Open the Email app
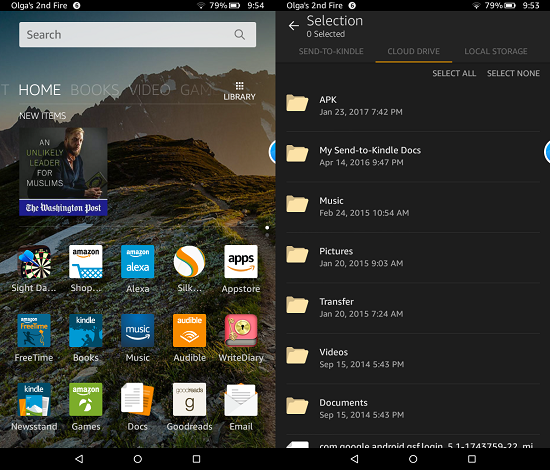Screen dimensions: 550x470 [x=241, y=400]
